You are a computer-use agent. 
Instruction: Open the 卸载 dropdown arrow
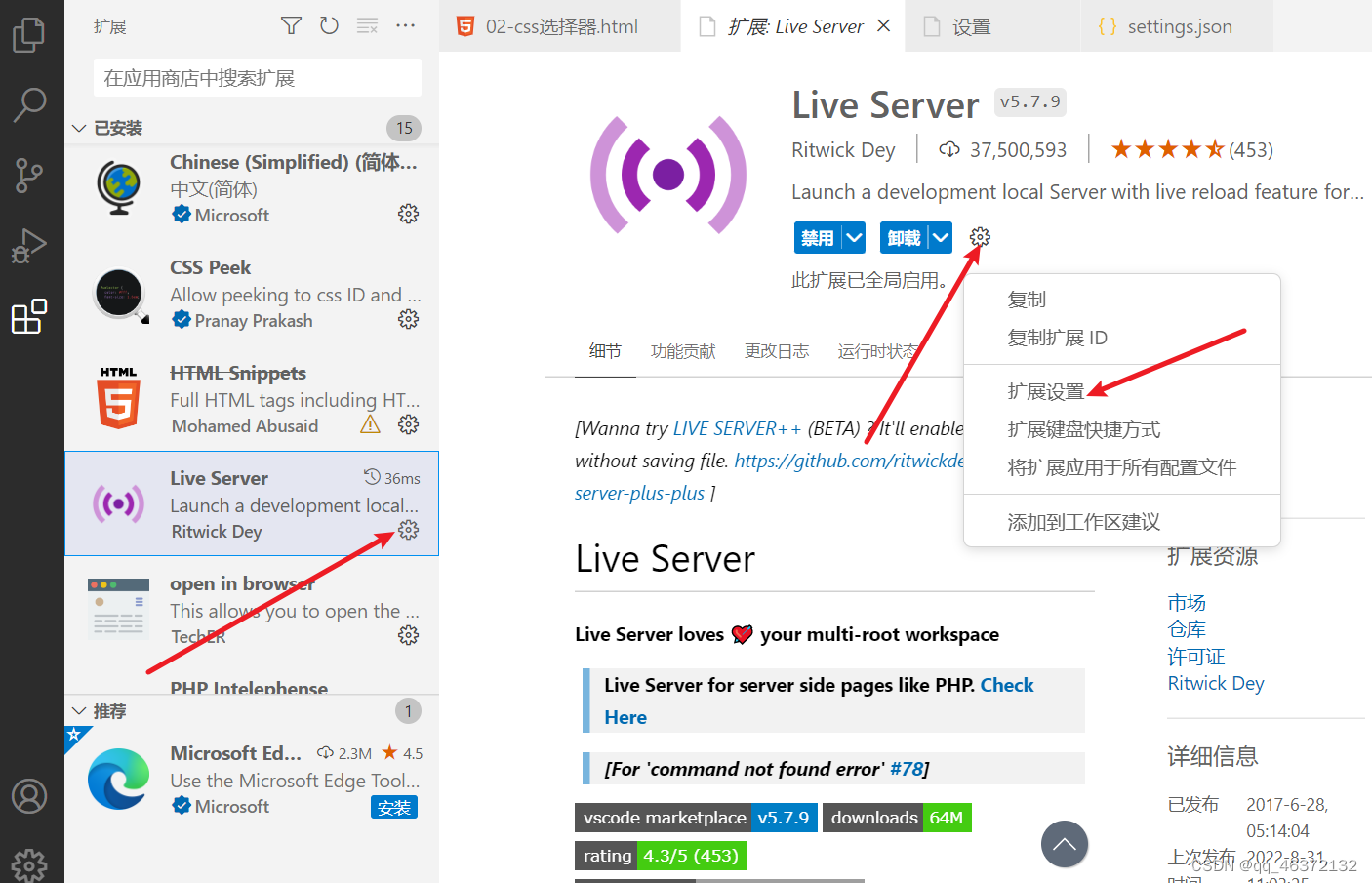click(940, 237)
